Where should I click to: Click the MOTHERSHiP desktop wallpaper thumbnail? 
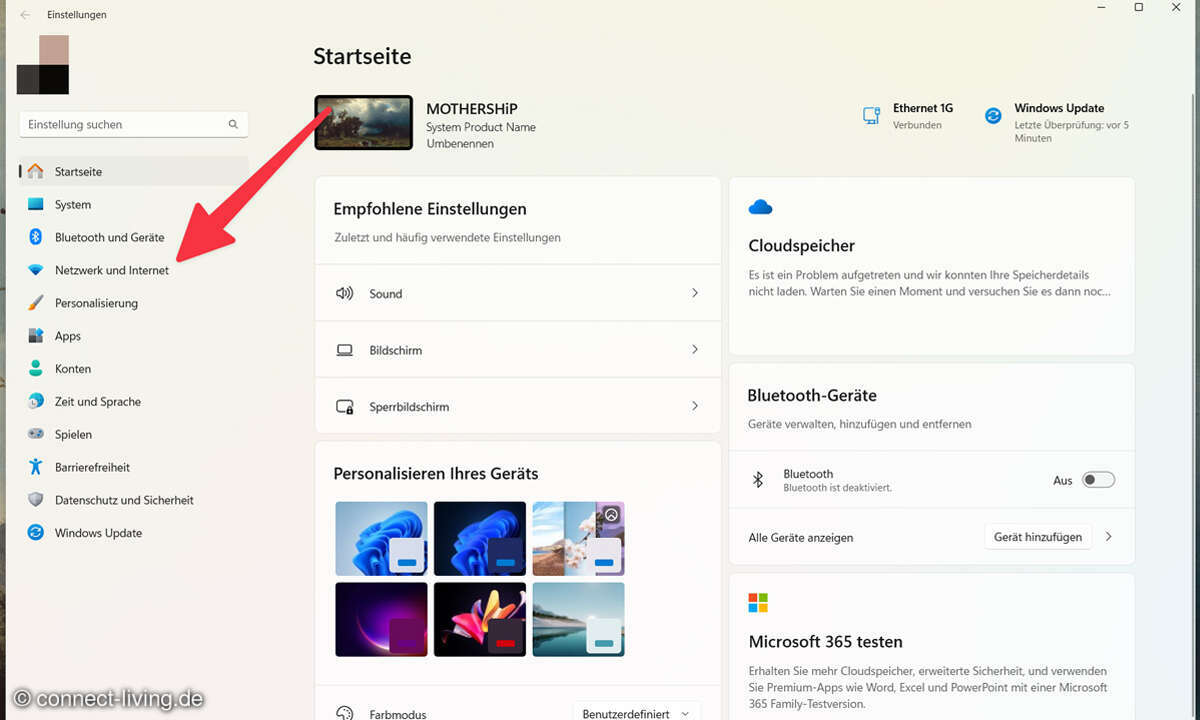pos(364,123)
